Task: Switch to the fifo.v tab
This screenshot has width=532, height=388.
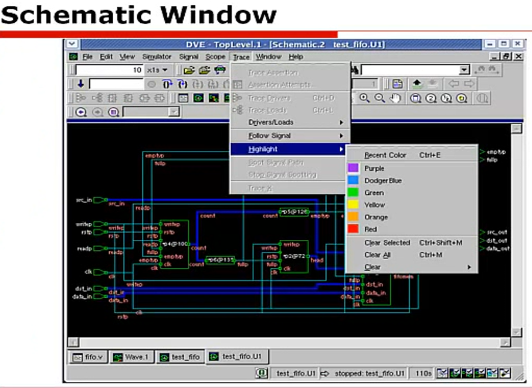Action: coord(89,357)
